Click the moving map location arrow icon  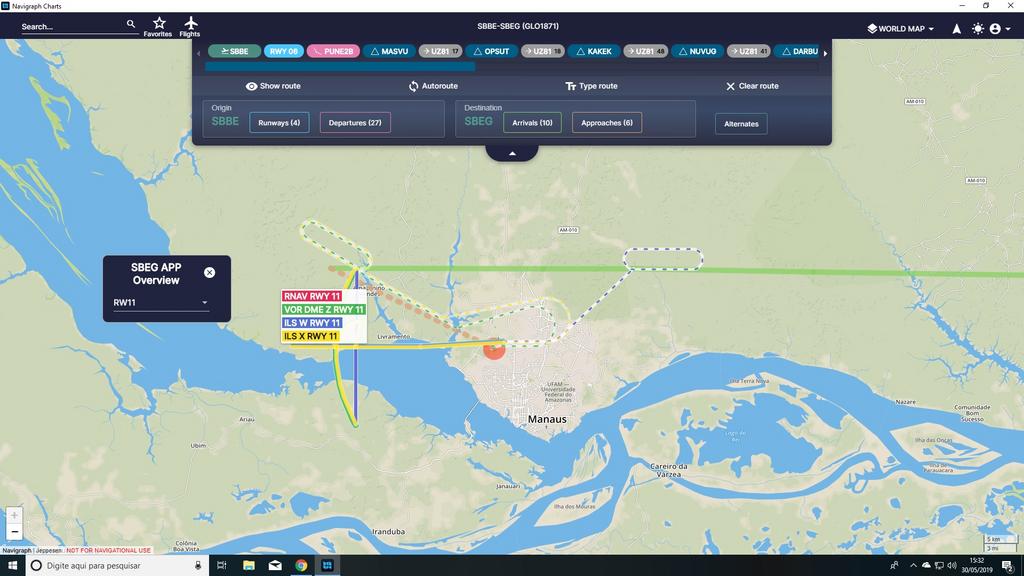(956, 29)
